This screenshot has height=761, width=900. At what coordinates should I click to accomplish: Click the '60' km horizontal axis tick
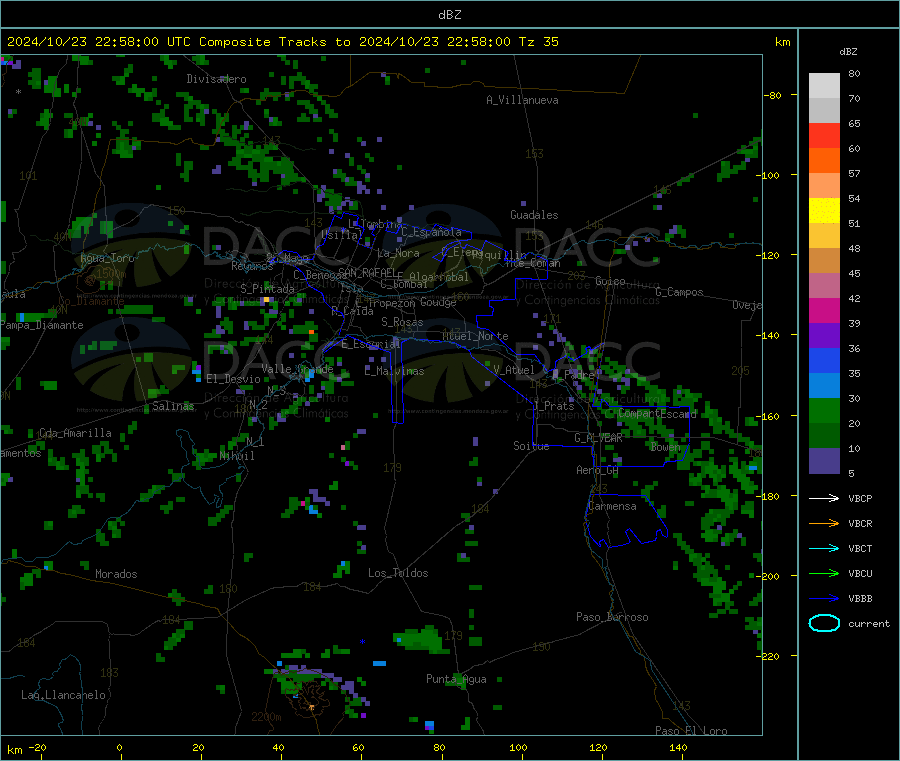(358, 747)
